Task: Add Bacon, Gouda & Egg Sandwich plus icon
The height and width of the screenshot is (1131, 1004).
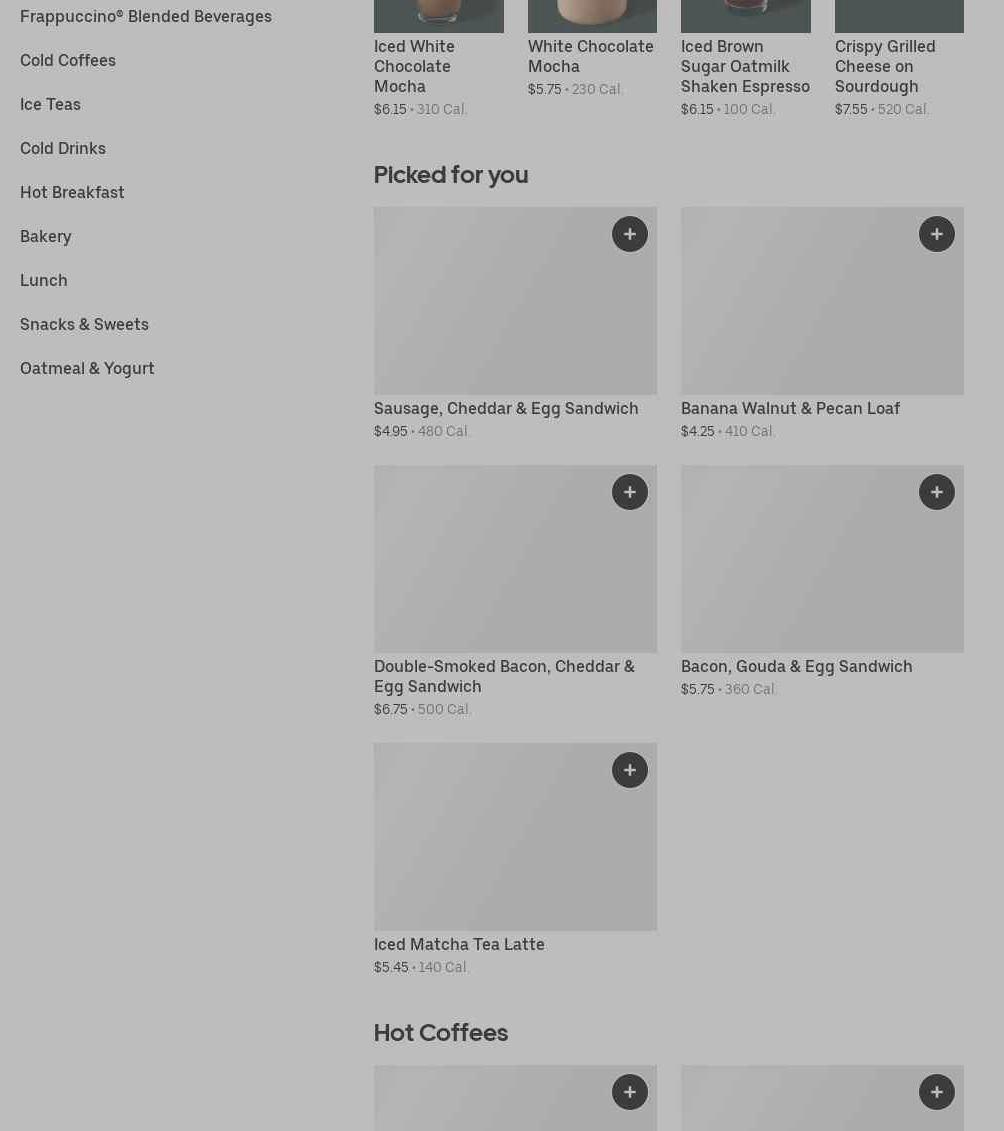Action: (x=937, y=492)
